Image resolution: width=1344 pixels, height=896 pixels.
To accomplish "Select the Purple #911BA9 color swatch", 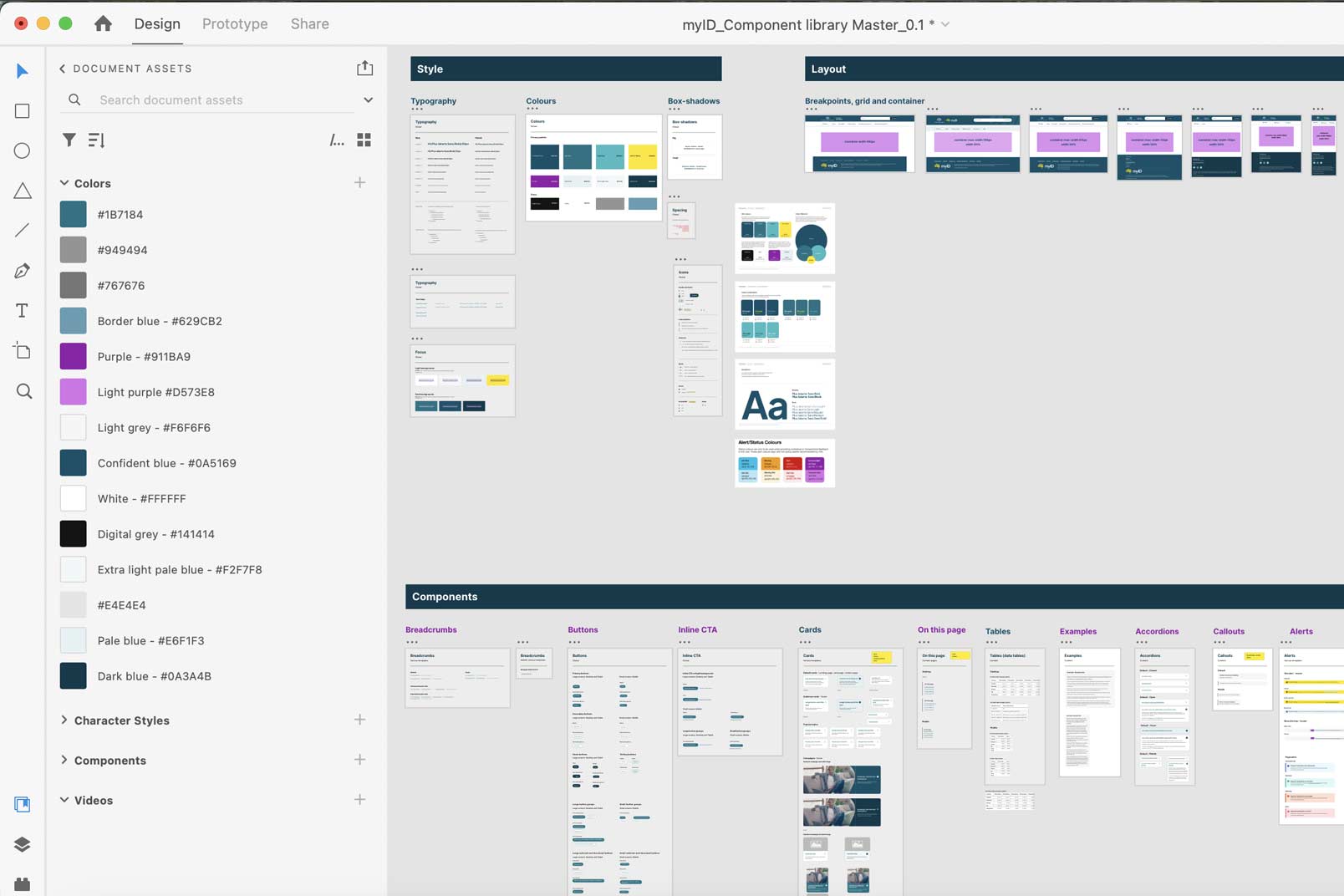I will (73, 356).
